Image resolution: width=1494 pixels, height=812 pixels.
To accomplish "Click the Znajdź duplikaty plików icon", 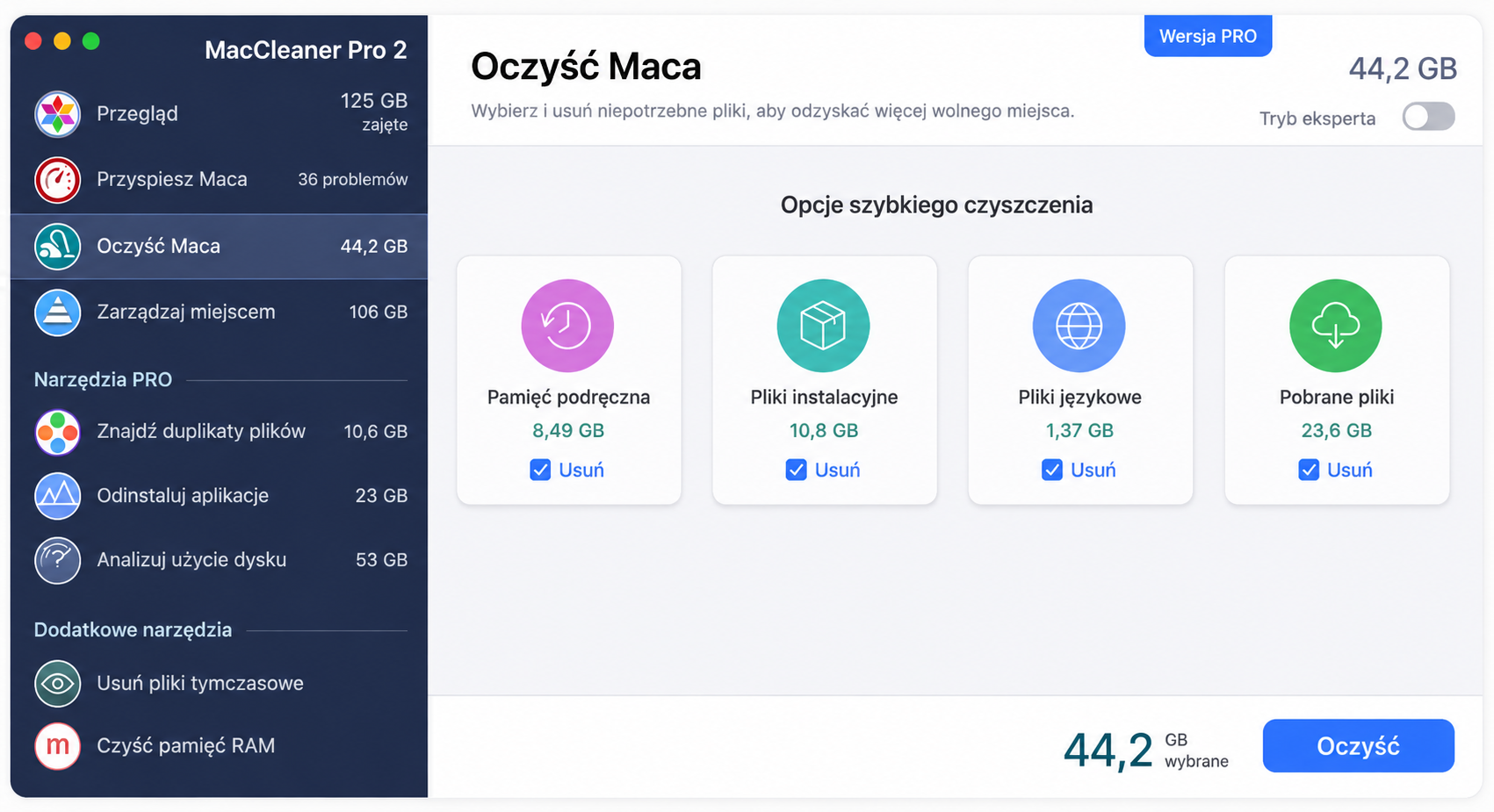I will [x=57, y=431].
